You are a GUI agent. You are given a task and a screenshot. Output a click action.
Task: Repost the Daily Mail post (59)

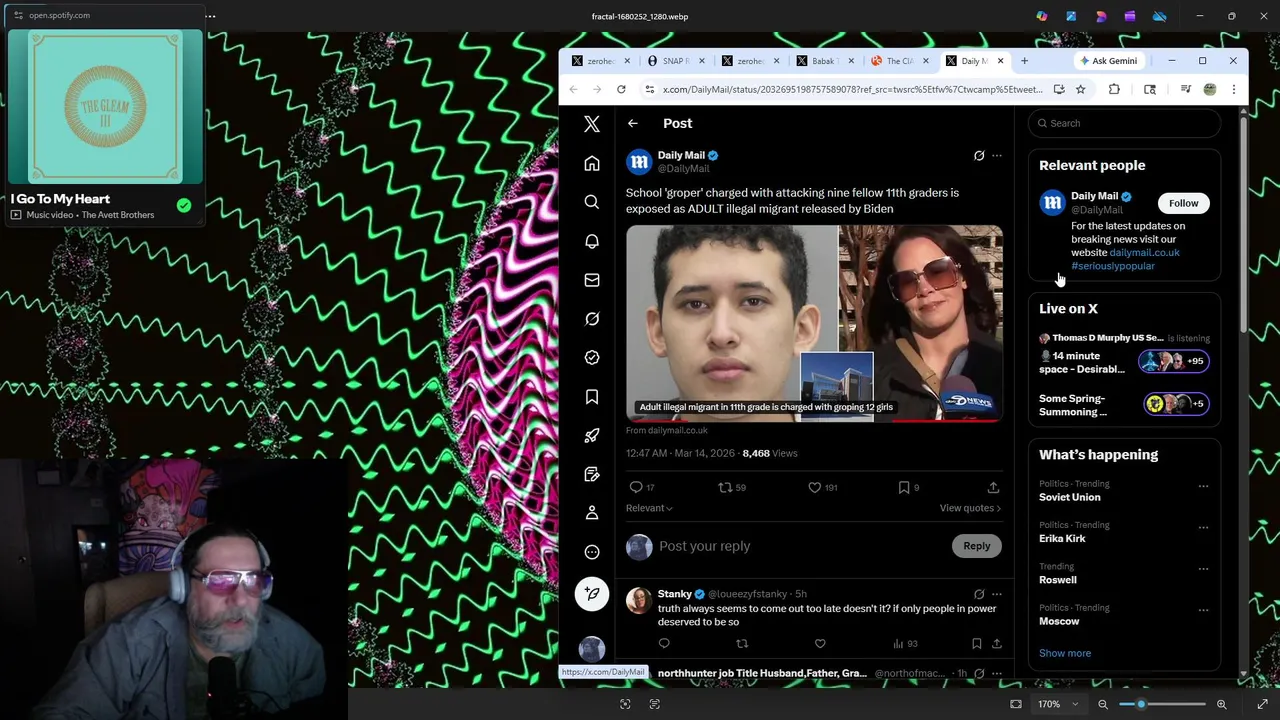point(726,487)
